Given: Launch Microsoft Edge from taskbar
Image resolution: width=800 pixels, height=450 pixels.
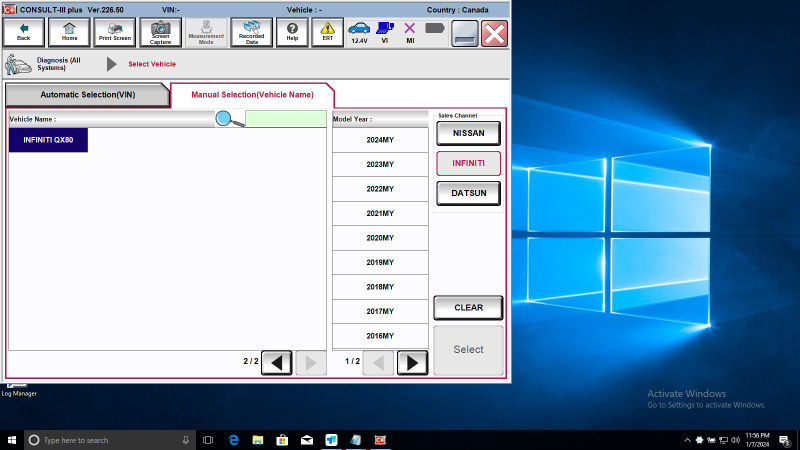Looking at the screenshot, I should 234,440.
